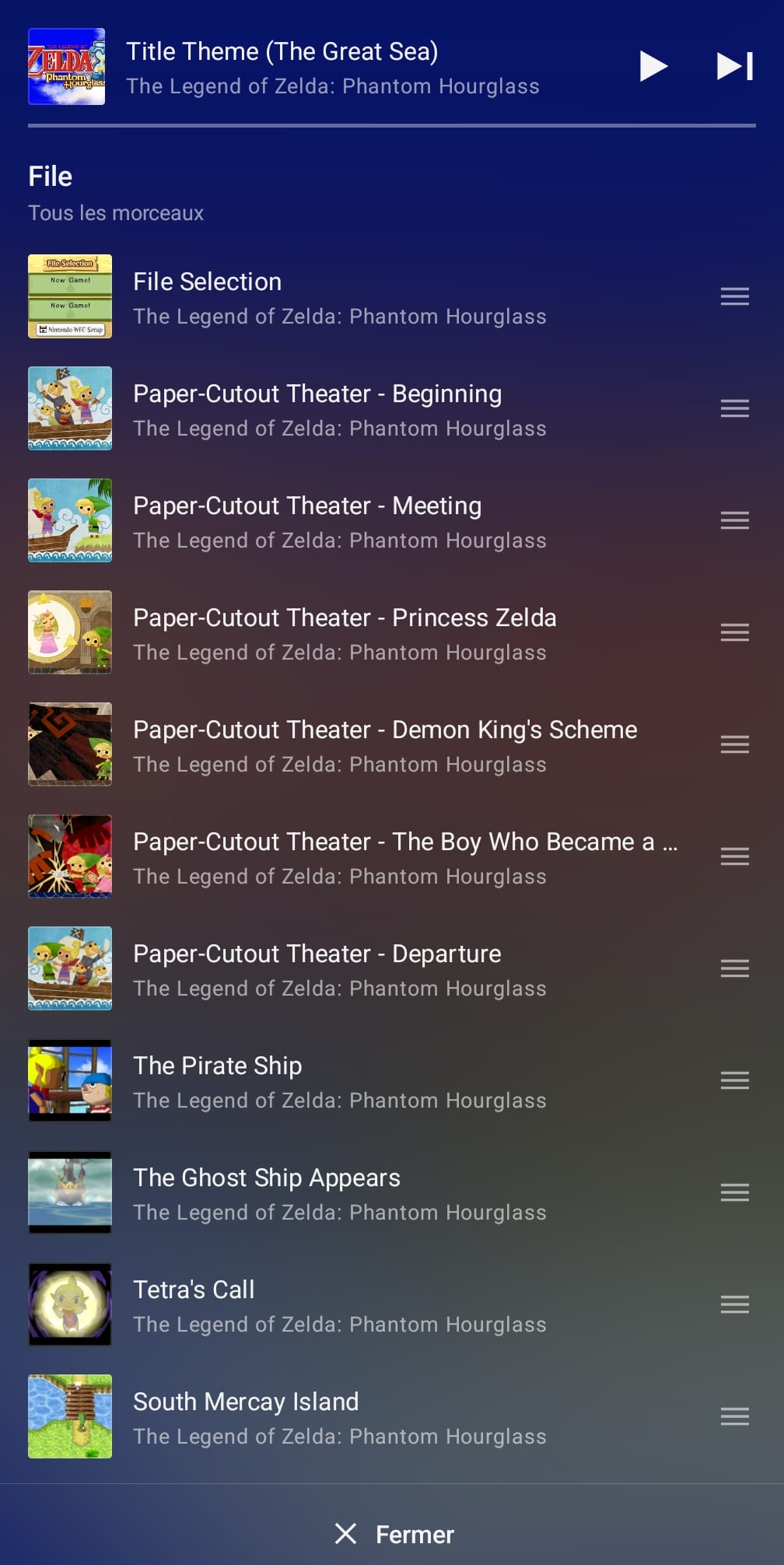Tap the Tetra's Call thumbnail

pyautogui.click(x=70, y=1304)
